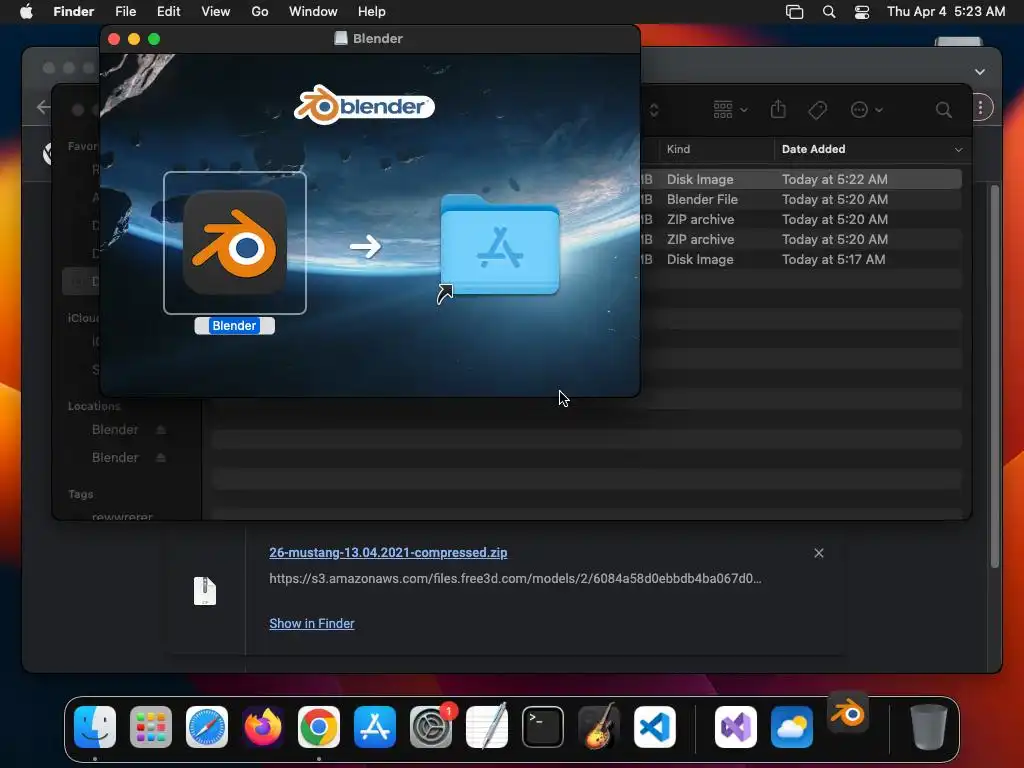Open Visual Studio Code from the Dock
Image resolution: width=1024 pixels, height=768 pixels.
pos(654,727)
